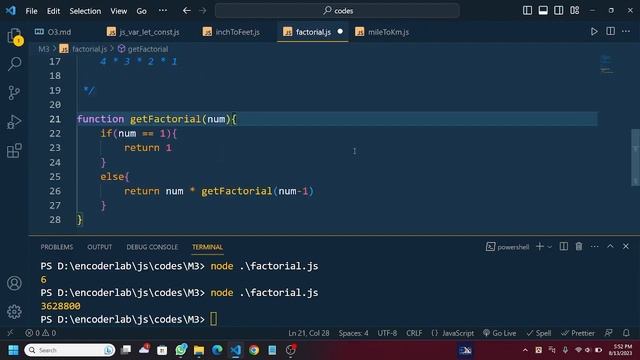Open File Explorer from the taskbar
The image size is (640, 360).
pos(199,350)
